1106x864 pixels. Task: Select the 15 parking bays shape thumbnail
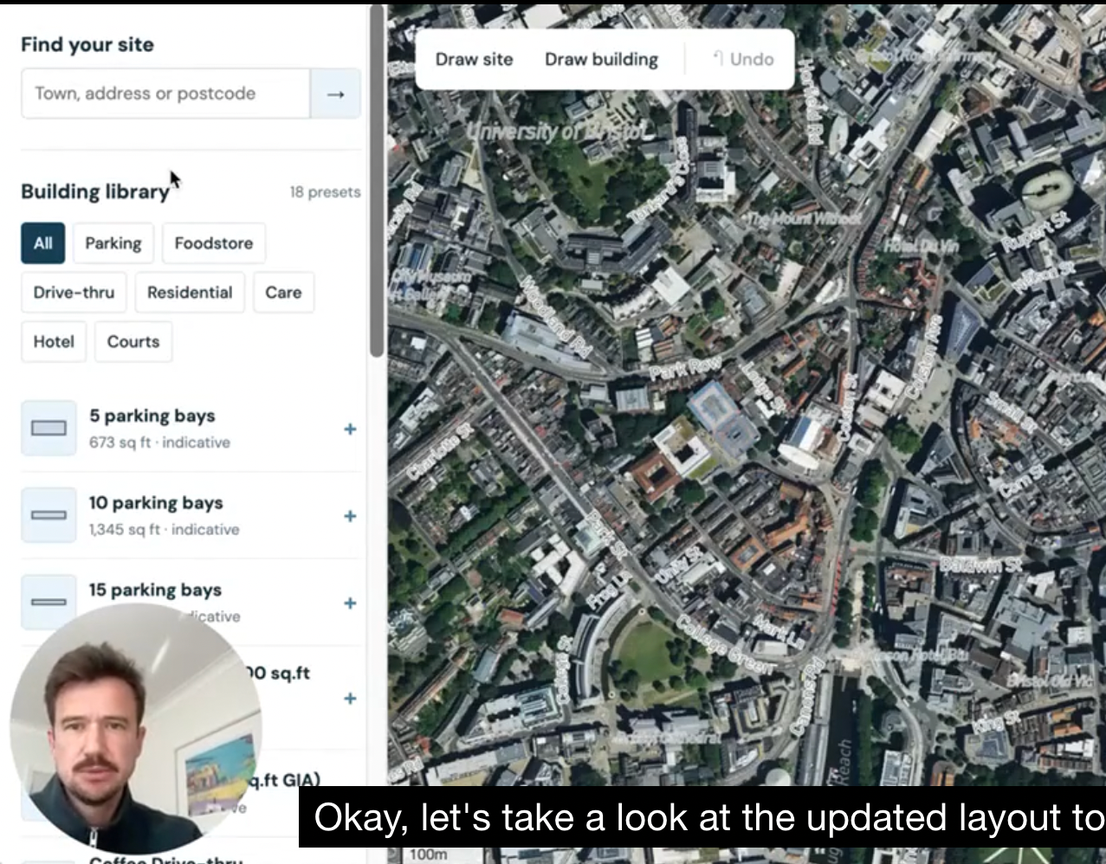[49, 602]
